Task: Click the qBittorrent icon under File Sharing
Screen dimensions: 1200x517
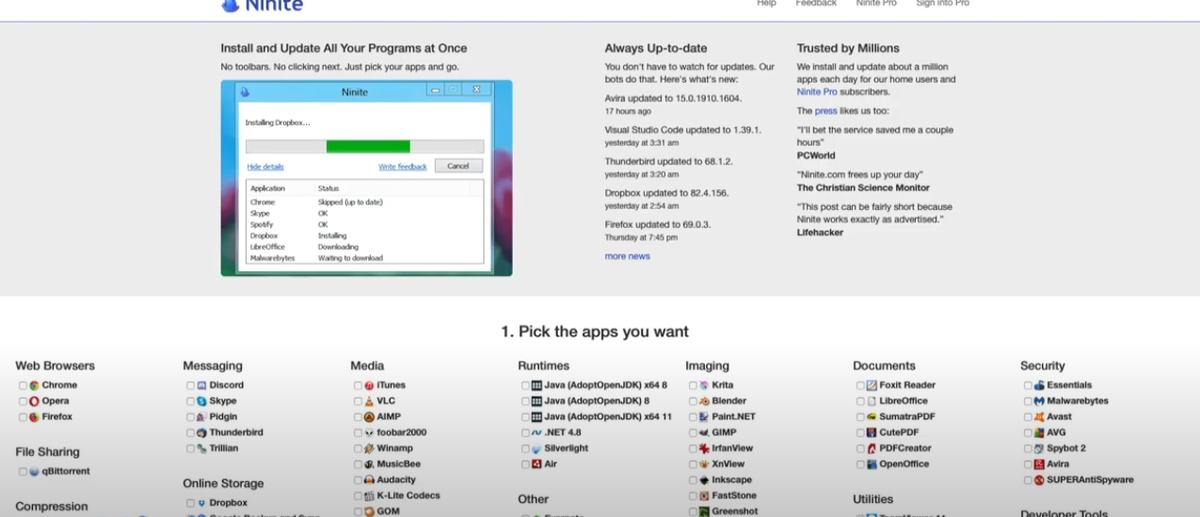Action: 34,471
